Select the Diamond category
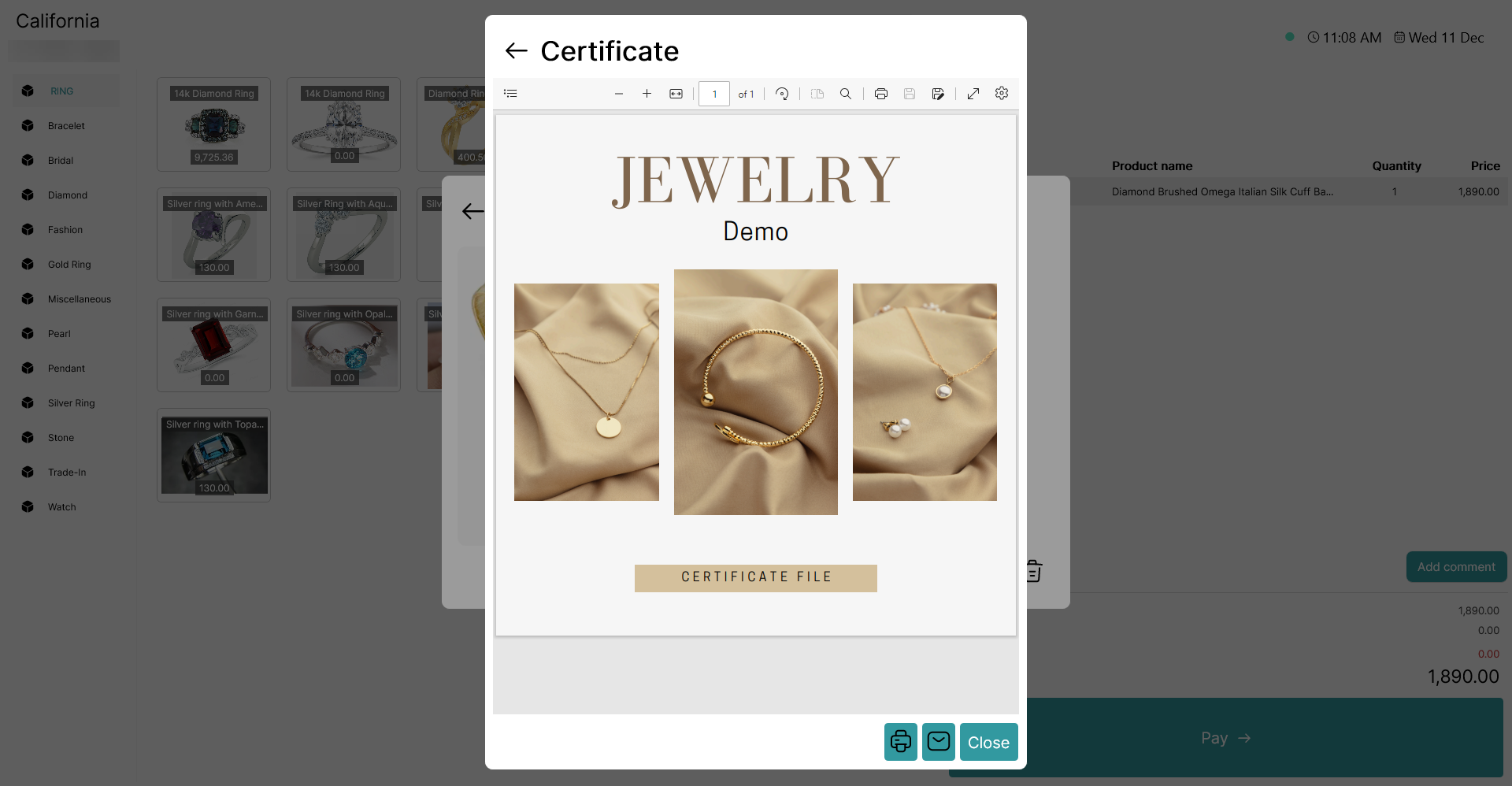Screen dimensions: 1512x786 point(66,195)
